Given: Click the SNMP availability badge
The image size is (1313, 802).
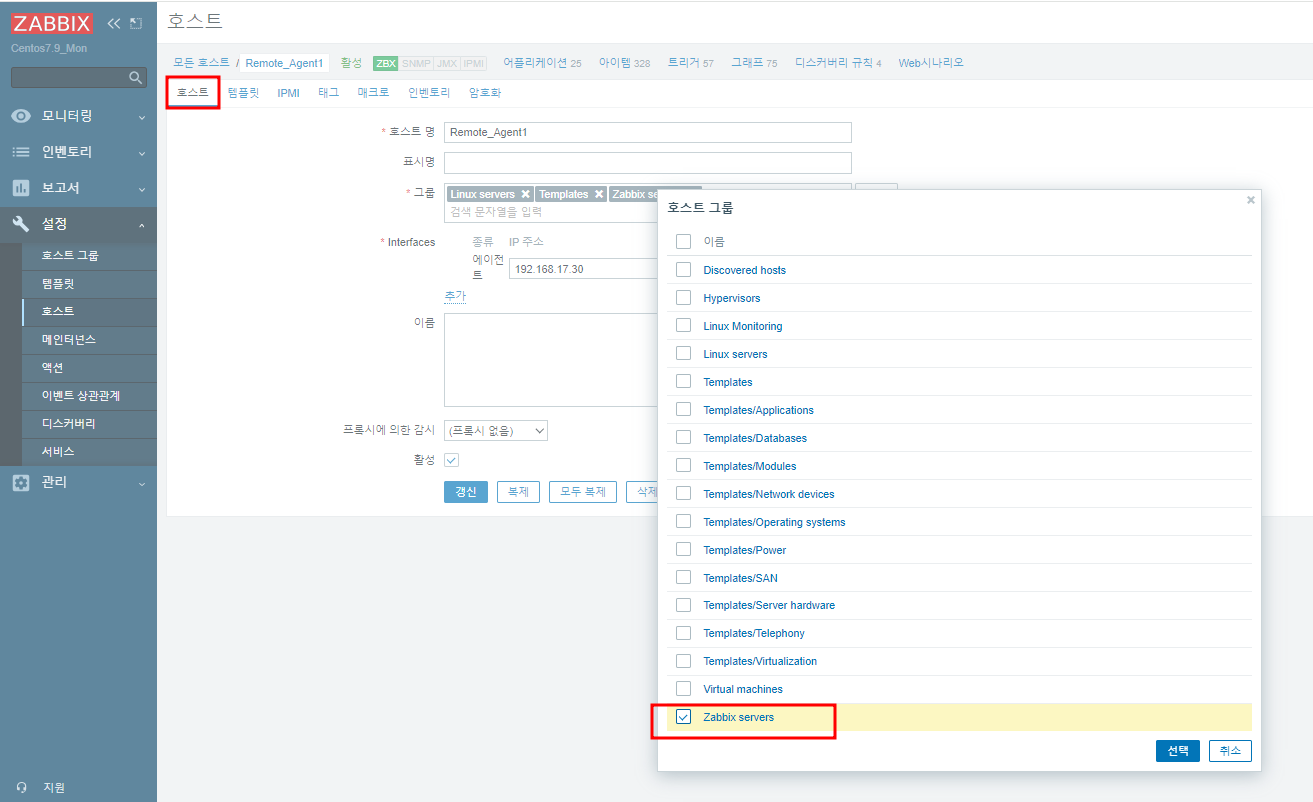Looking at the screenshot, I should pos(416,63).
